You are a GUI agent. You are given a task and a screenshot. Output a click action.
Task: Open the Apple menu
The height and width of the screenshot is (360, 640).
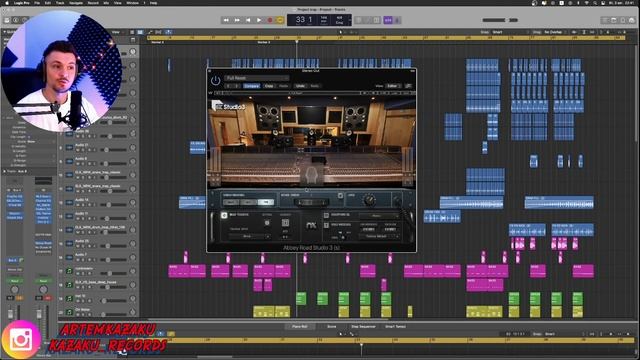click(6, 3)
